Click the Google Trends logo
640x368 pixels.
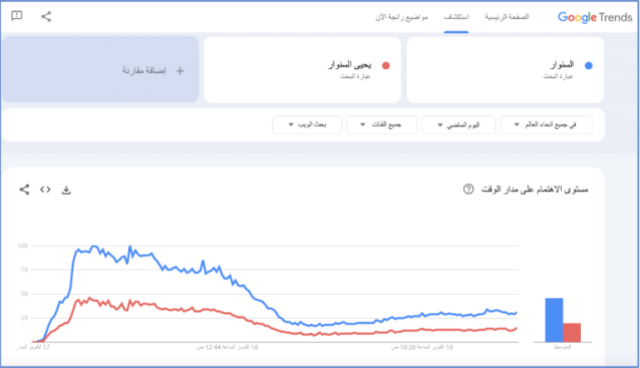595,17
